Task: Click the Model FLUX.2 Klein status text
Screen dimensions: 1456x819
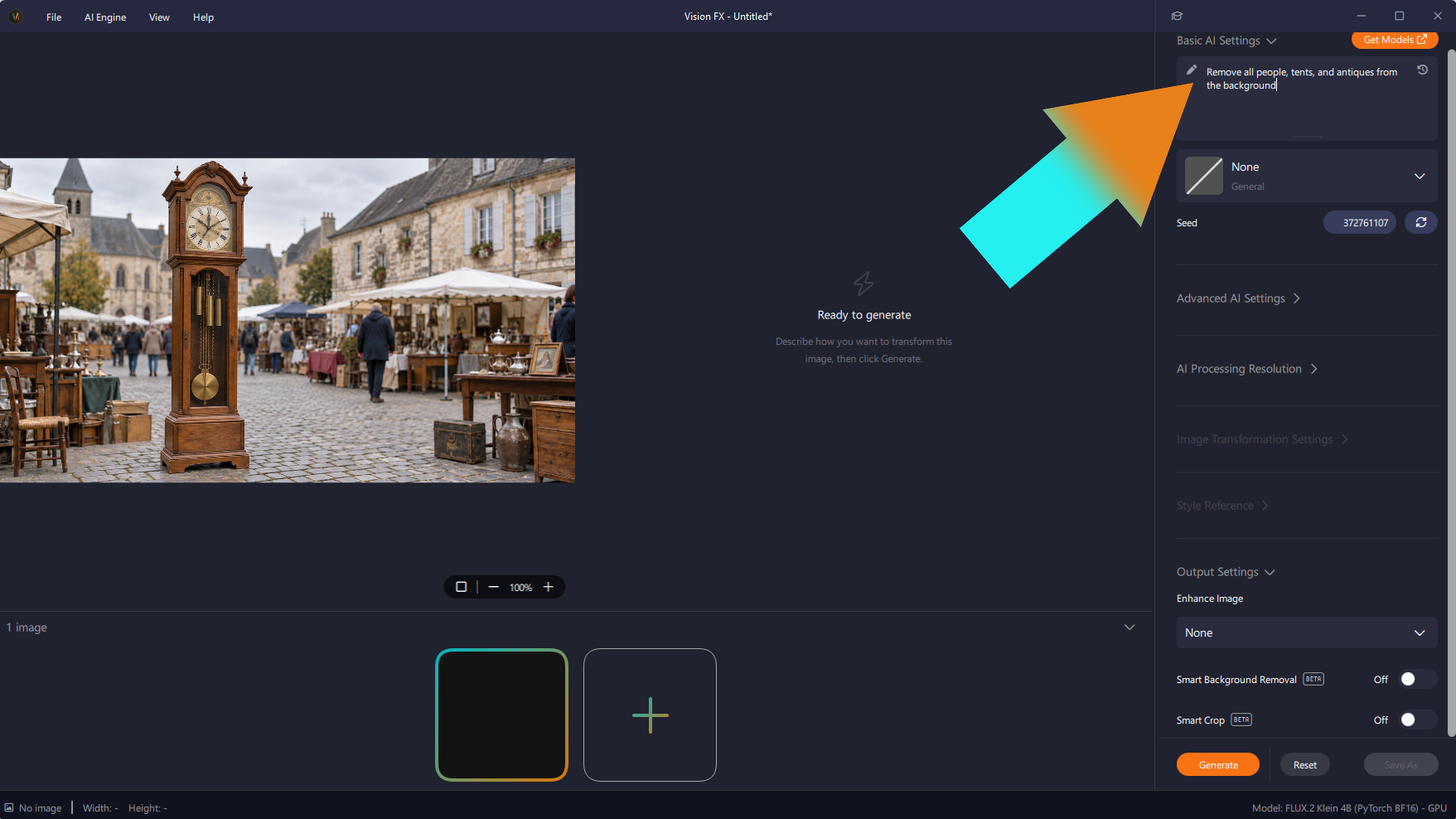Action: pyautogui.click(x=1349, y=807)
